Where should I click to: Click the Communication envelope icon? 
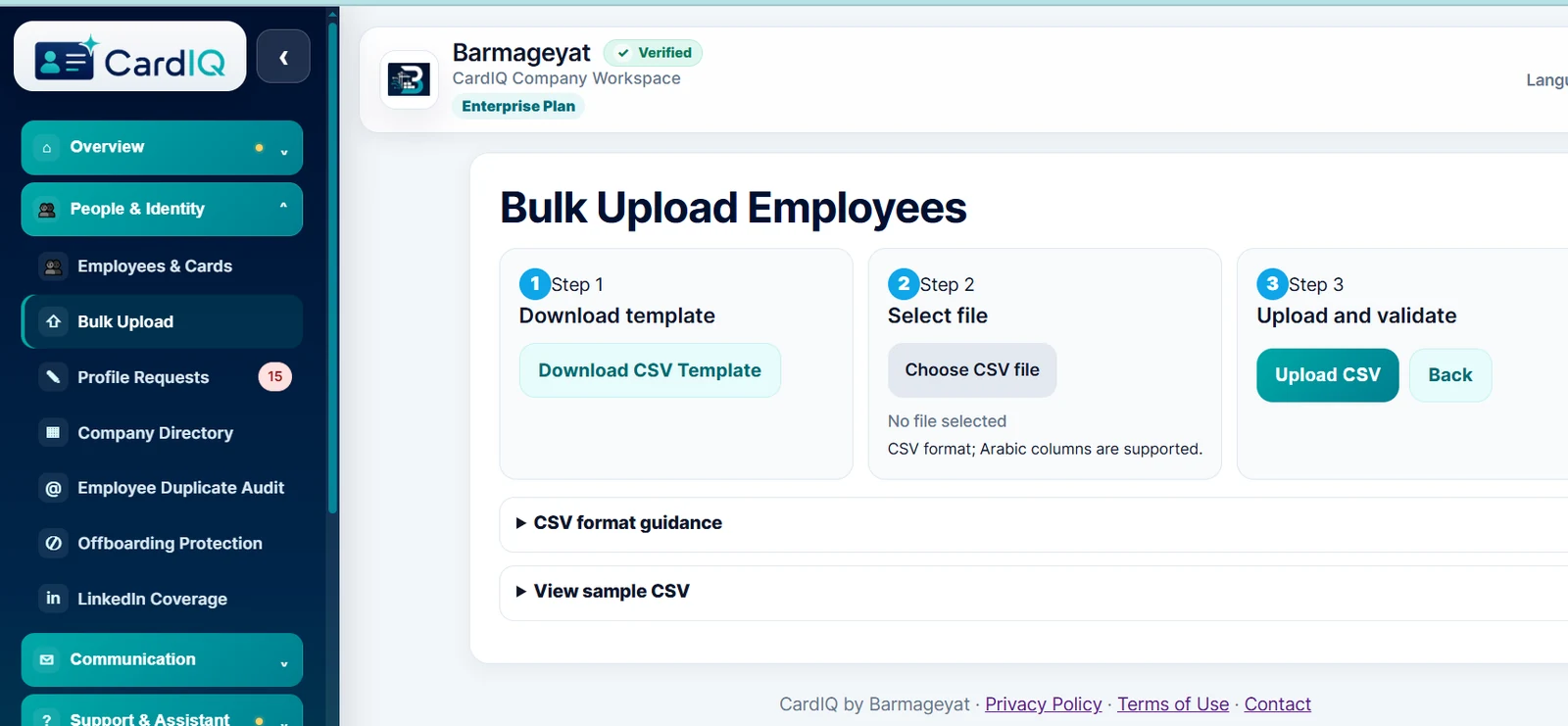pyautogui.click(x=47, y=660)
